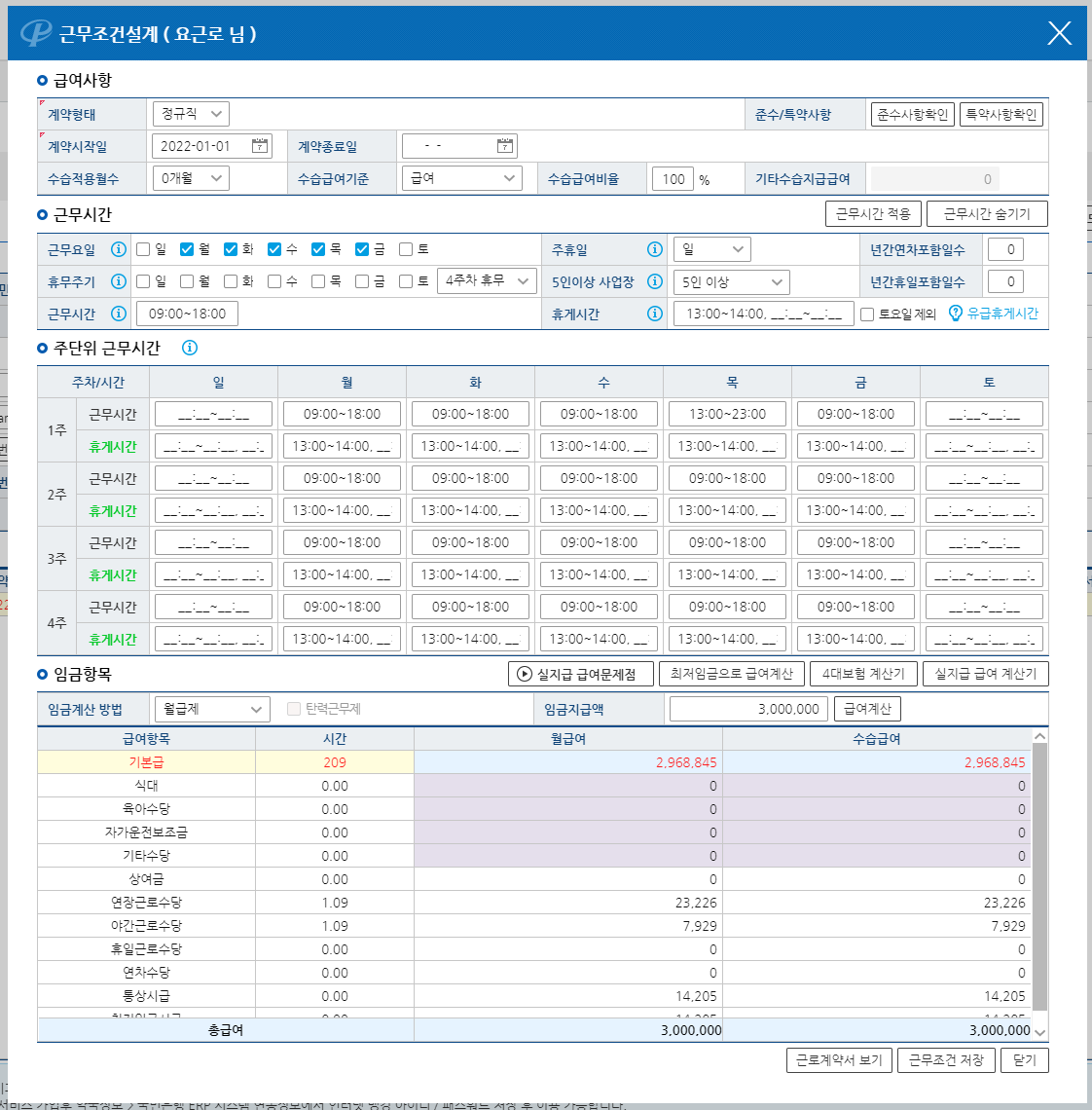Toggle the 토요일 제외 checkbox
Screen dimensions: 1092x1110
point(867,314)
